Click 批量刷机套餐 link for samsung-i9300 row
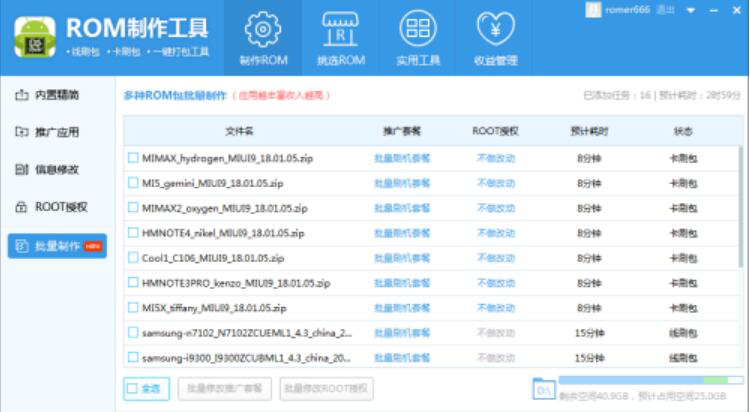 (x=402, y=357)
